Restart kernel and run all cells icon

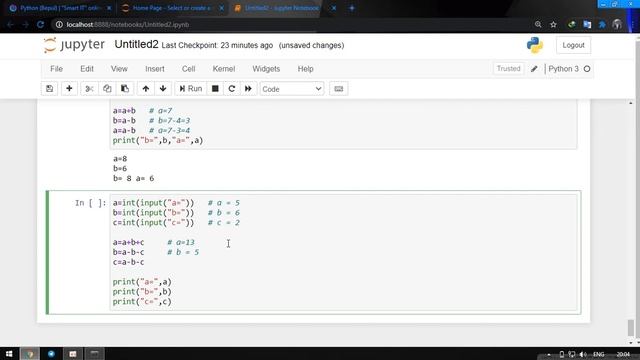[x=248, y=89]
